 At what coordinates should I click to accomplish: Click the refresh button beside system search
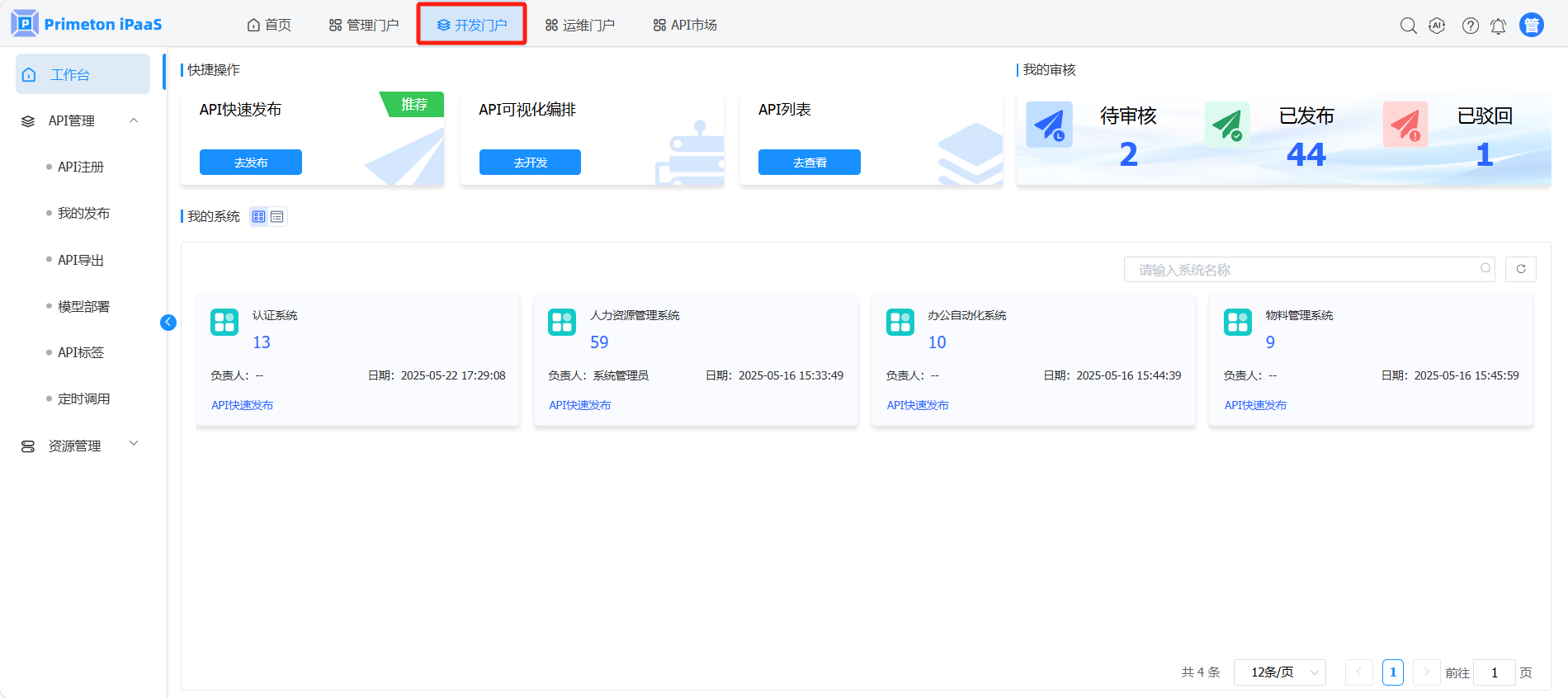1520,269
